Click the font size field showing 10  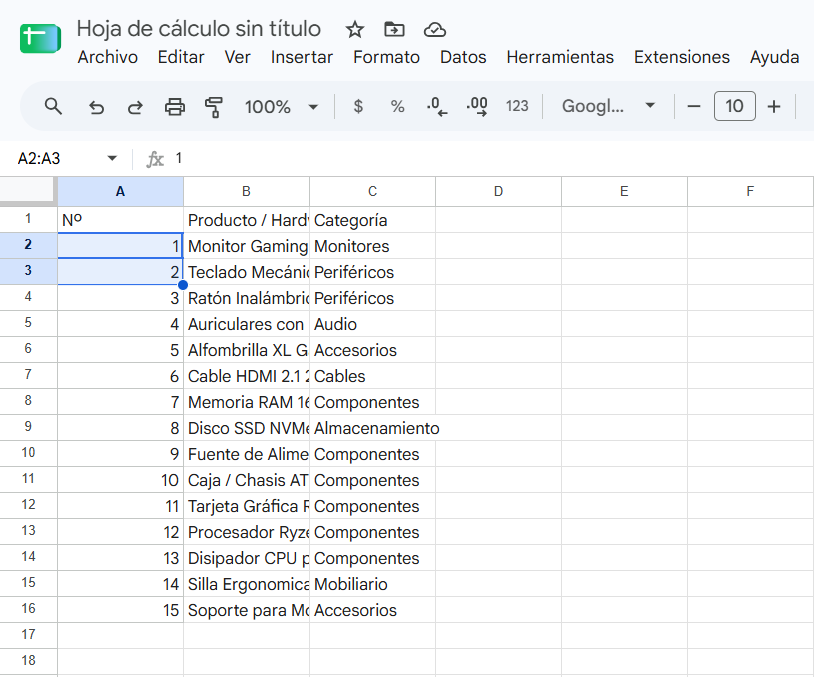tap(734, 106)
